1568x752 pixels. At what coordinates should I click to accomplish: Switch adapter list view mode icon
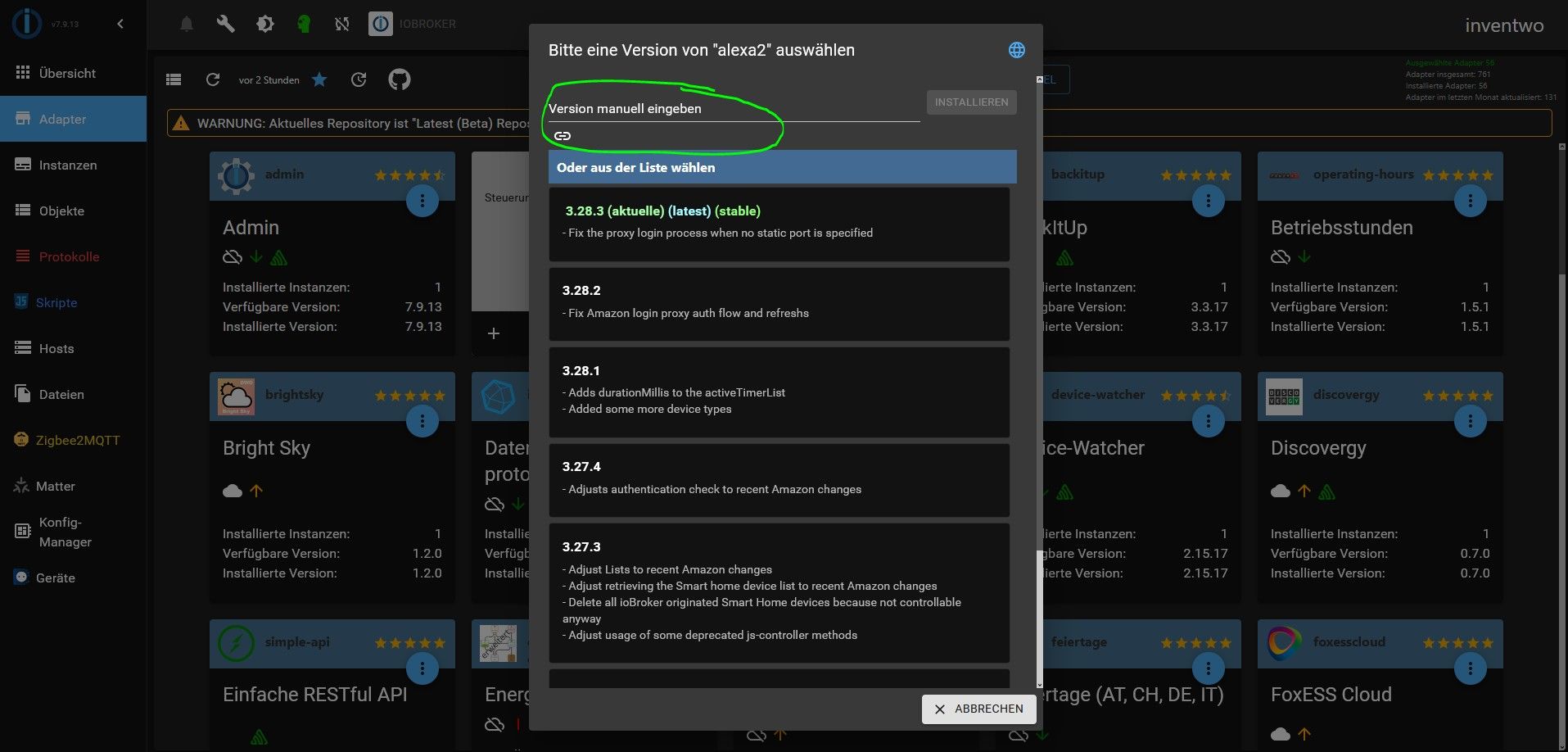174,79
